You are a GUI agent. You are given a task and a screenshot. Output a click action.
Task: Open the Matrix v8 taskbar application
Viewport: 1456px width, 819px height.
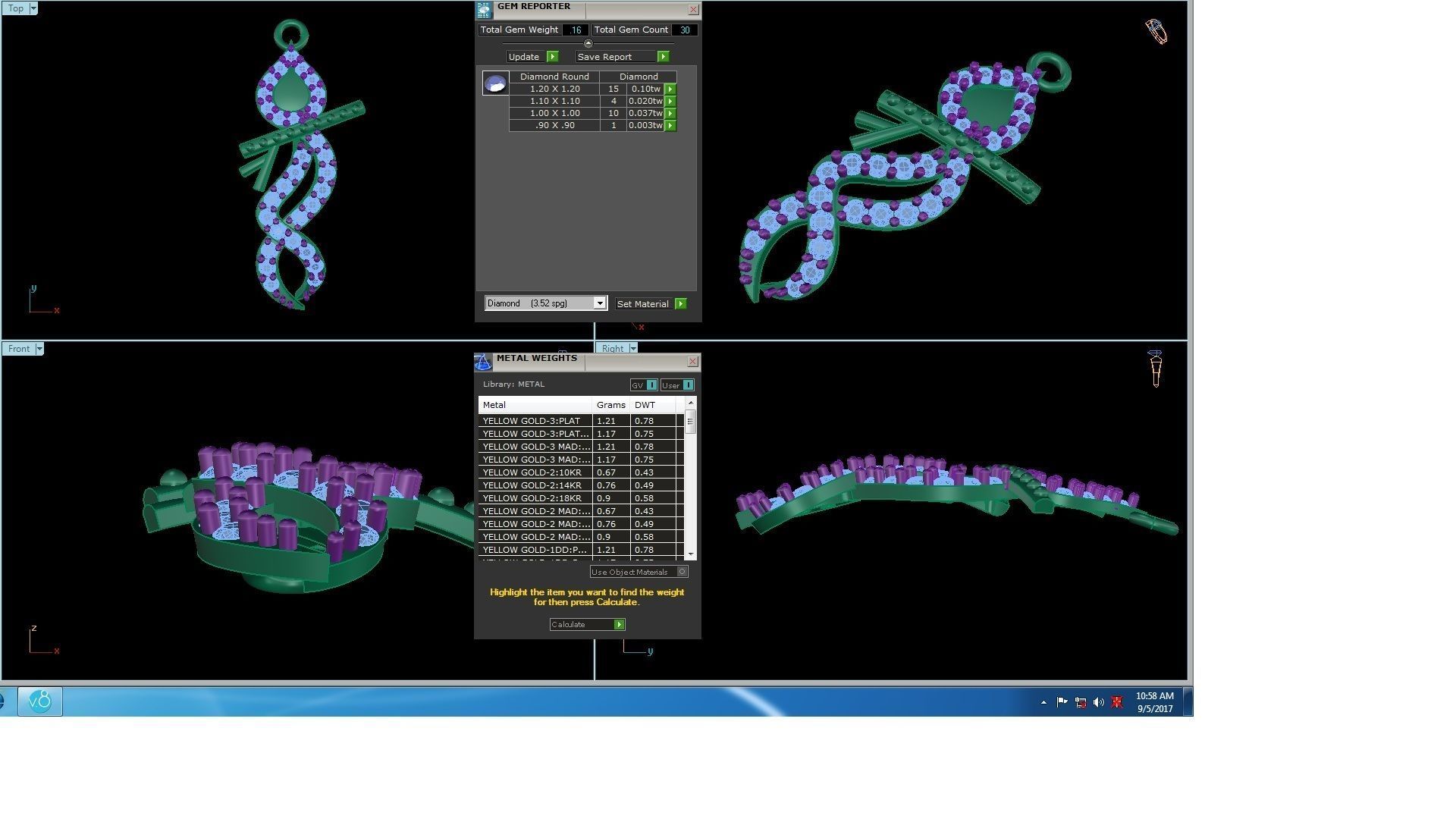tap(40, 701)
